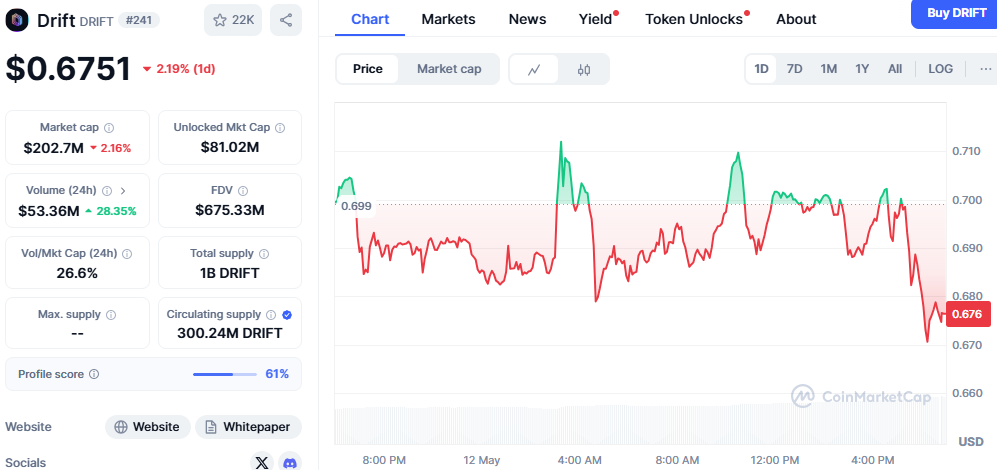Viewport: 997px width, 470px height.
Task: Click the volume bars beneath the chart
Action: [640, 425]
